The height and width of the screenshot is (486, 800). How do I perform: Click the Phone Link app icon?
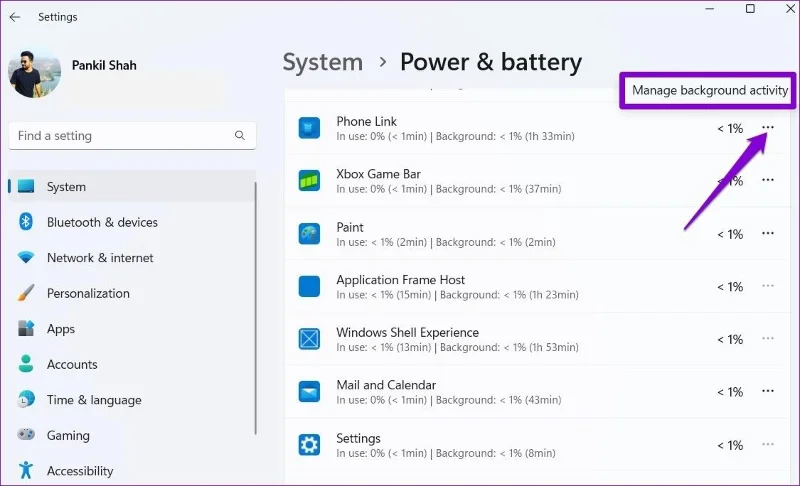coord(309,128)
